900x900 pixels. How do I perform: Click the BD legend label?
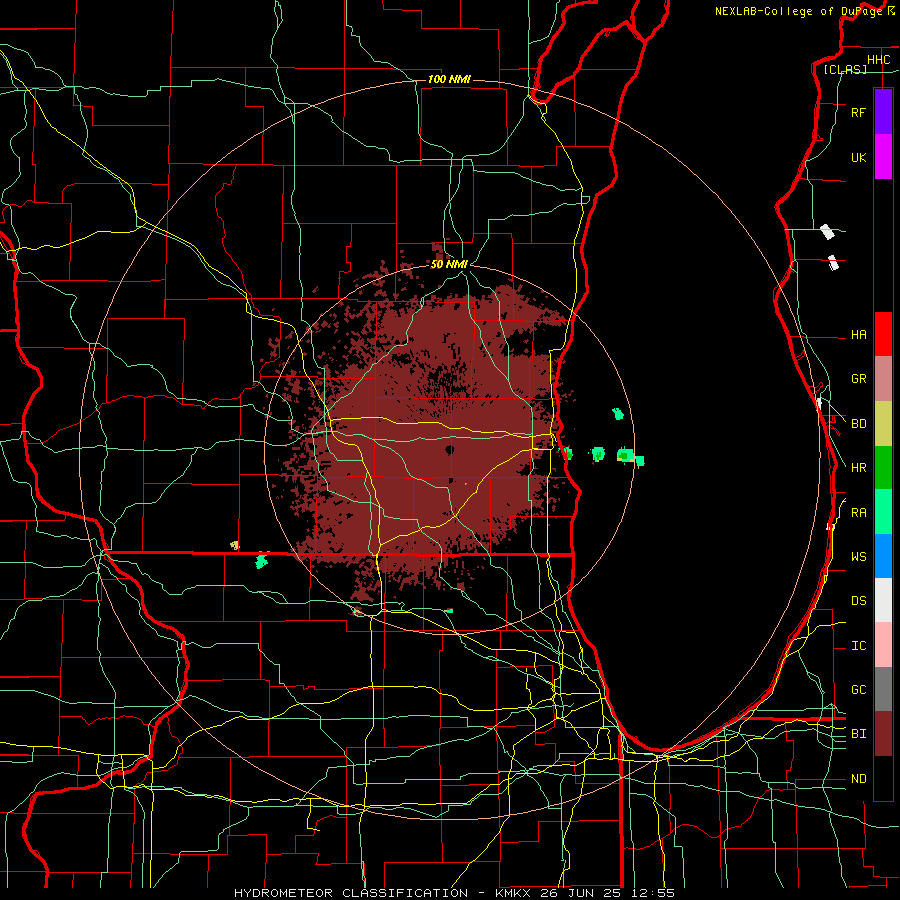(858, 424)
